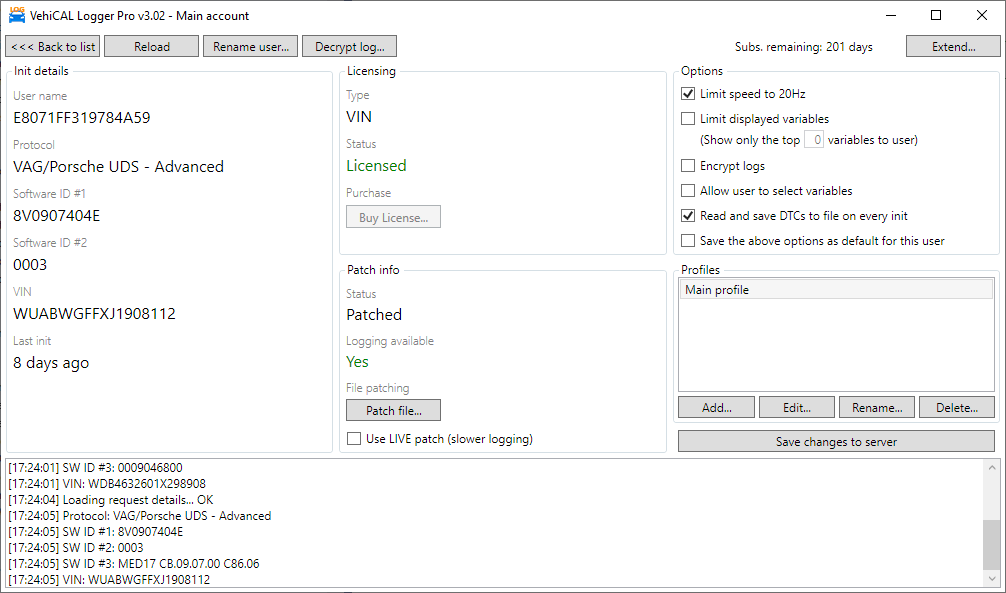Add a new profile
Screen dimensions: 1006x593
click(716, 408)
